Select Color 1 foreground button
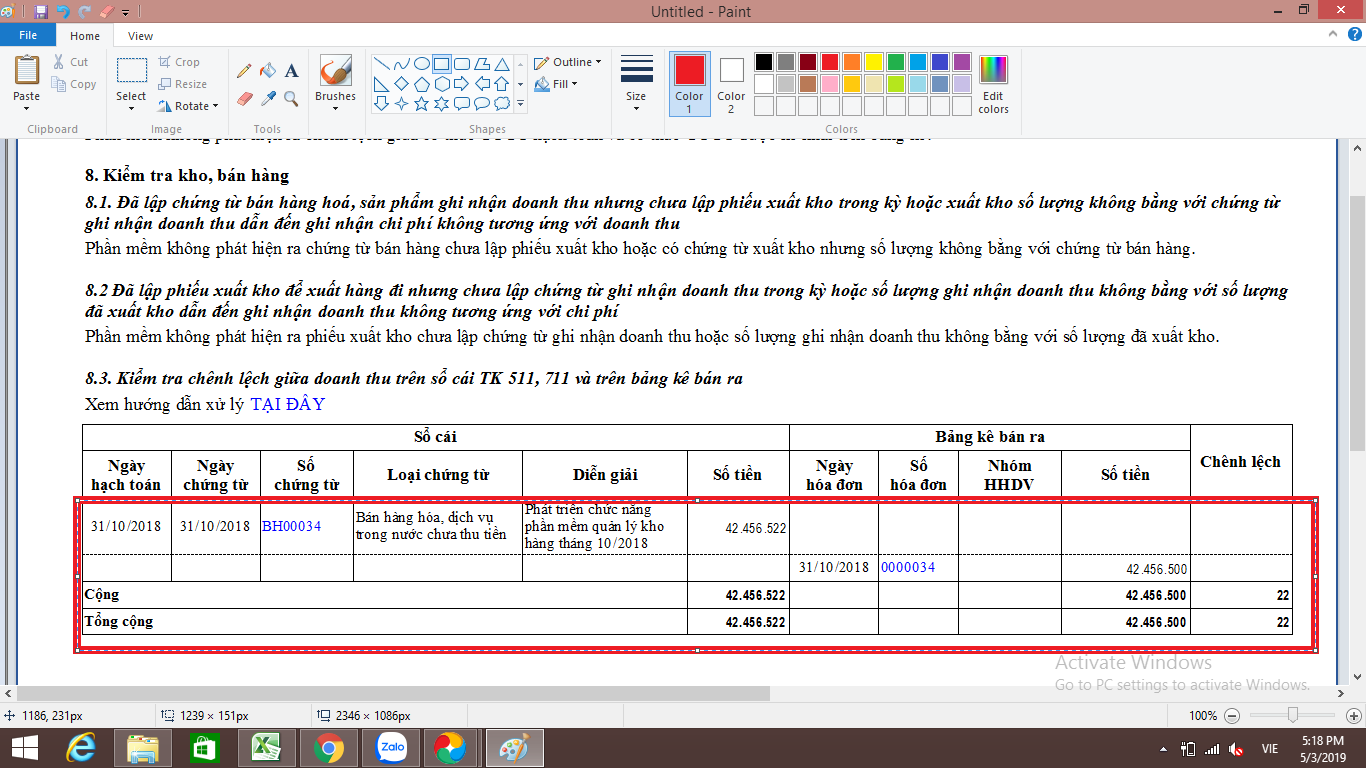Screen dimensions: 1366x768 pos(689,84)
